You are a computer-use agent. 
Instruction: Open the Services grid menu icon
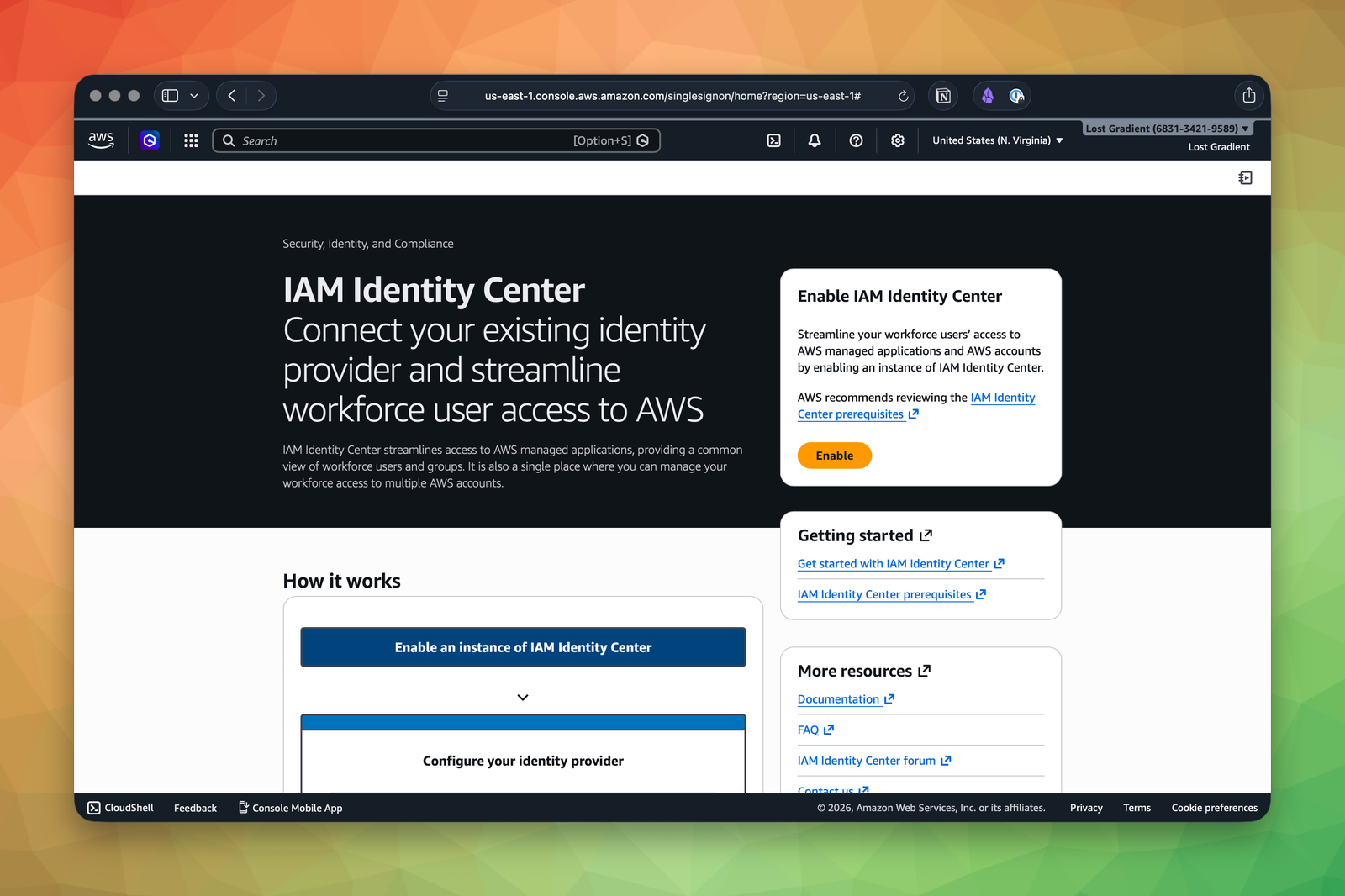[x=191, y=140]
